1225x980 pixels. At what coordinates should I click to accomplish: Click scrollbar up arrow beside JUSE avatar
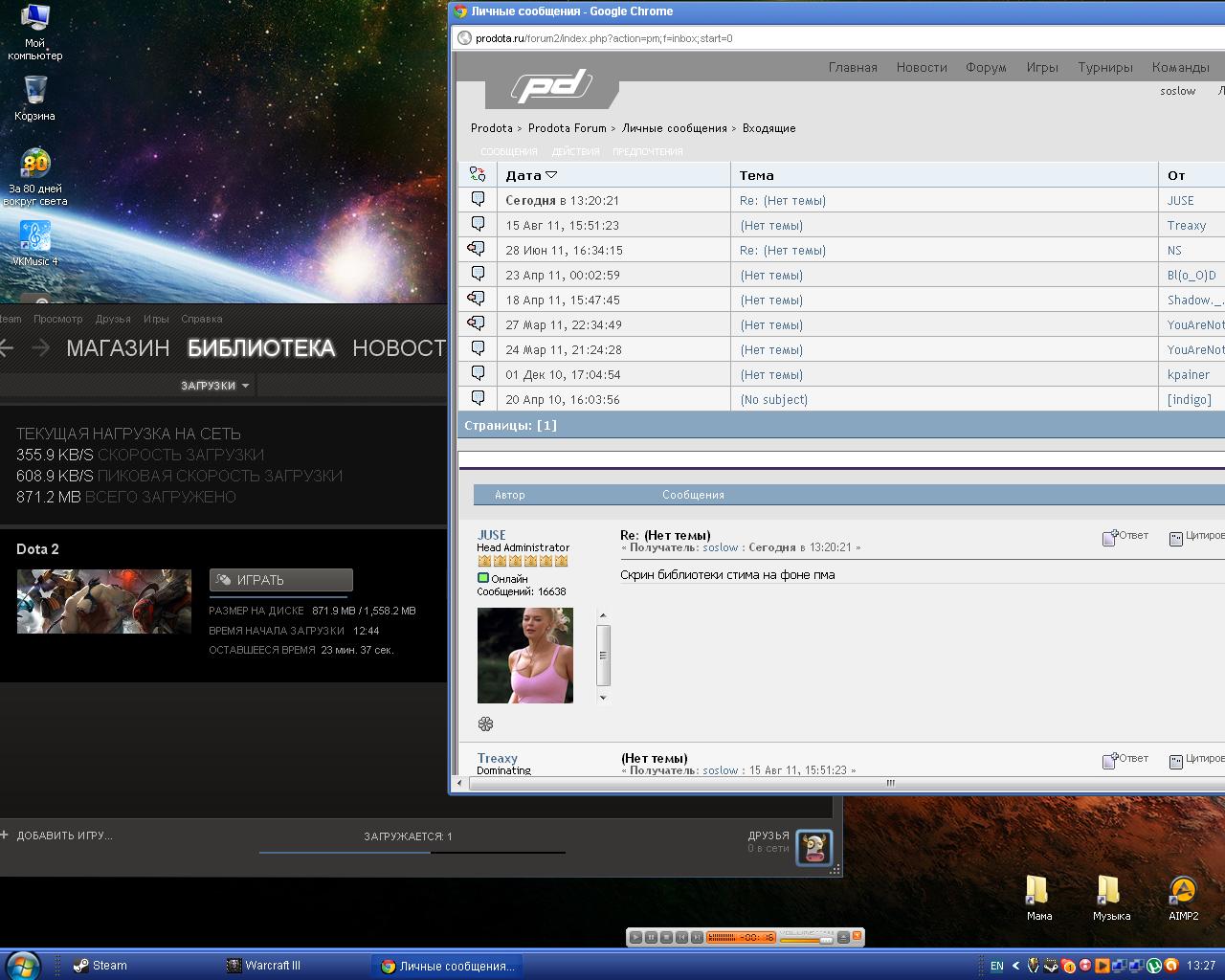[603, 615]
